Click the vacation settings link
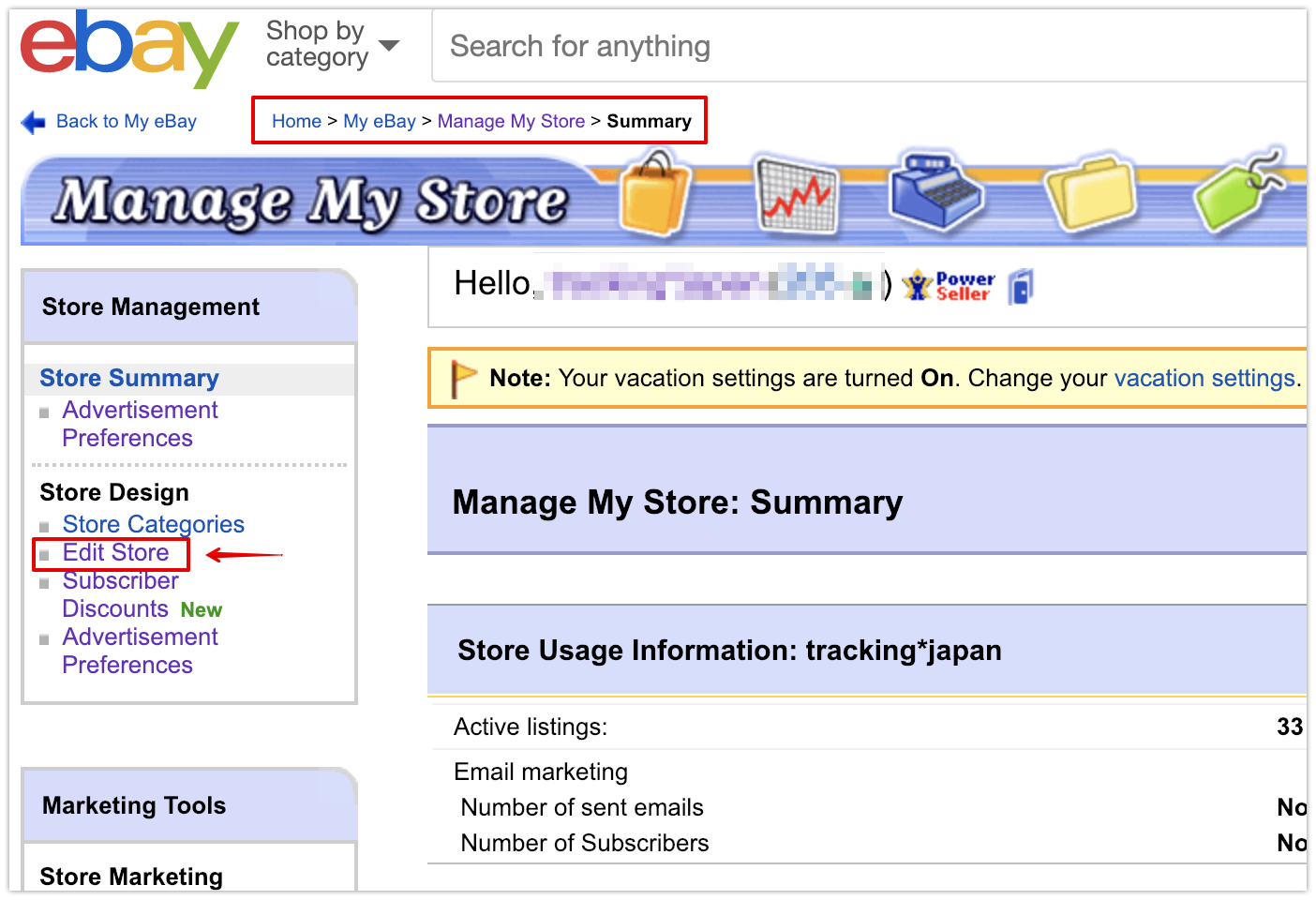 [1204, 378]
